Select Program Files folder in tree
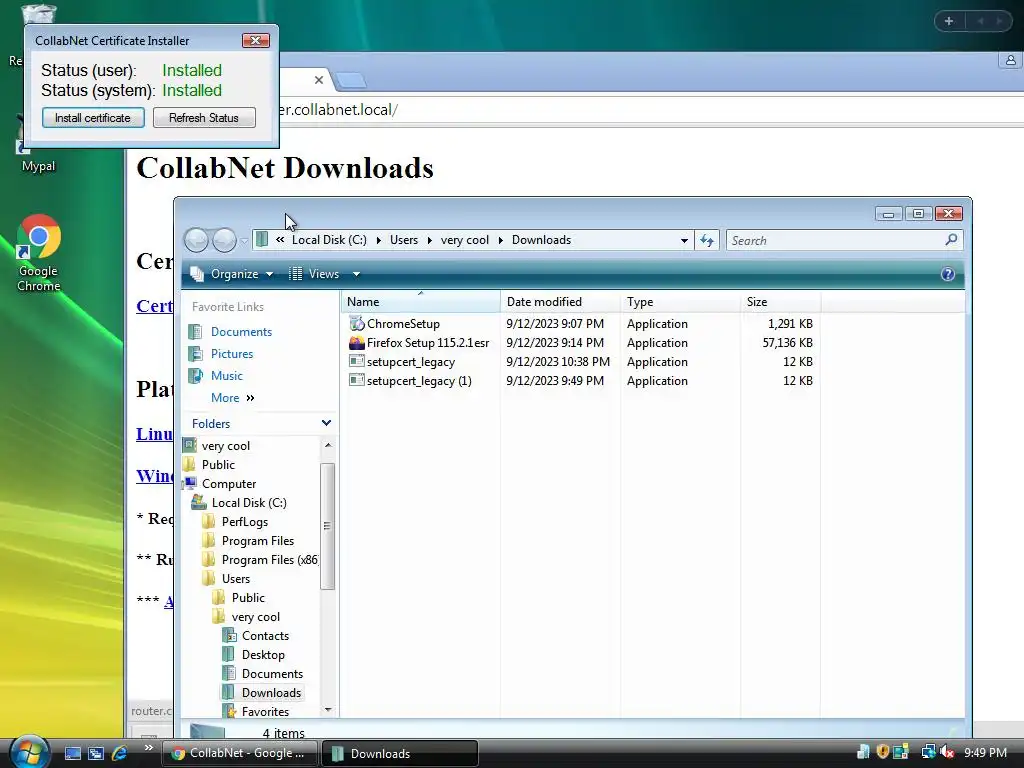The image size is (1024, 768). click(x=257, y=540)
